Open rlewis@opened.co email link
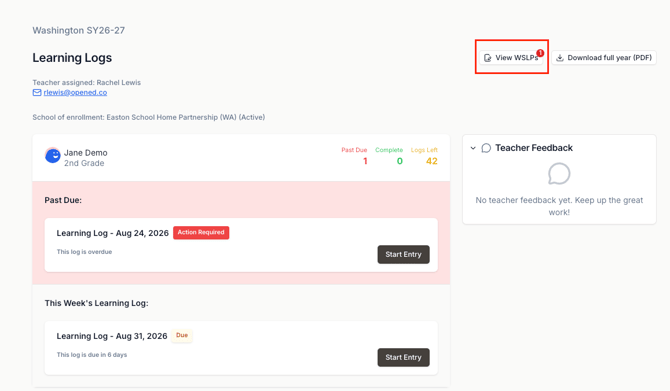Screen dimensions: 670x391 point(75,92)
